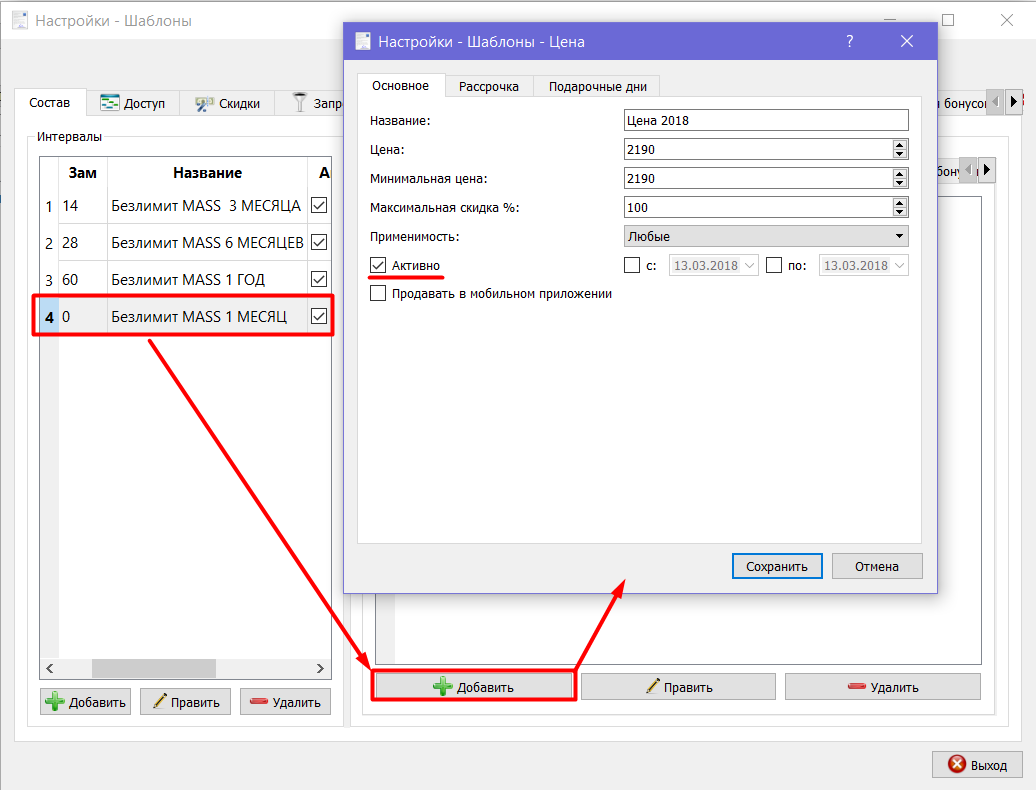Open the Применимость dropdown
Image resolution: width=1036 pixels, height=790 pixels.
(x=766, y=236)
